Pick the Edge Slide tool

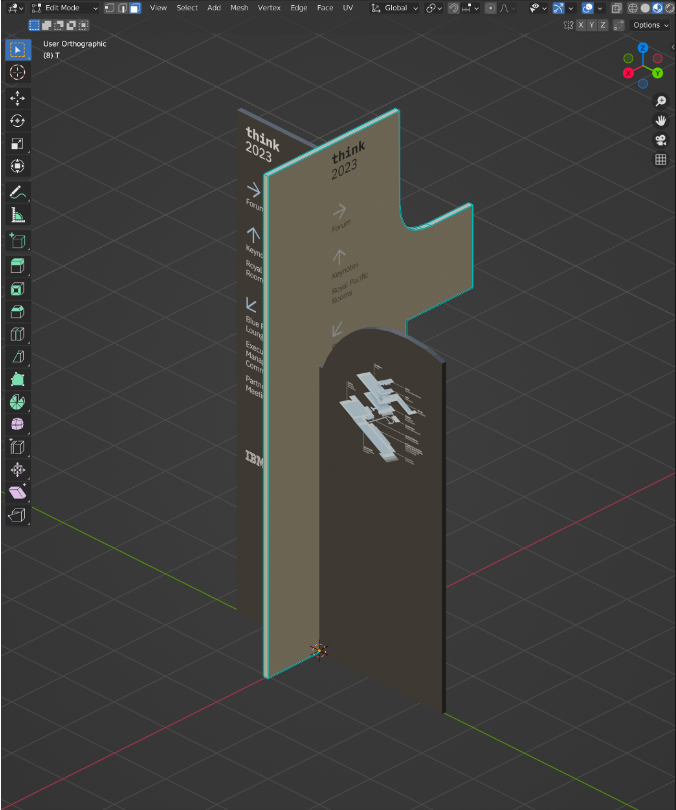[18, 447]
